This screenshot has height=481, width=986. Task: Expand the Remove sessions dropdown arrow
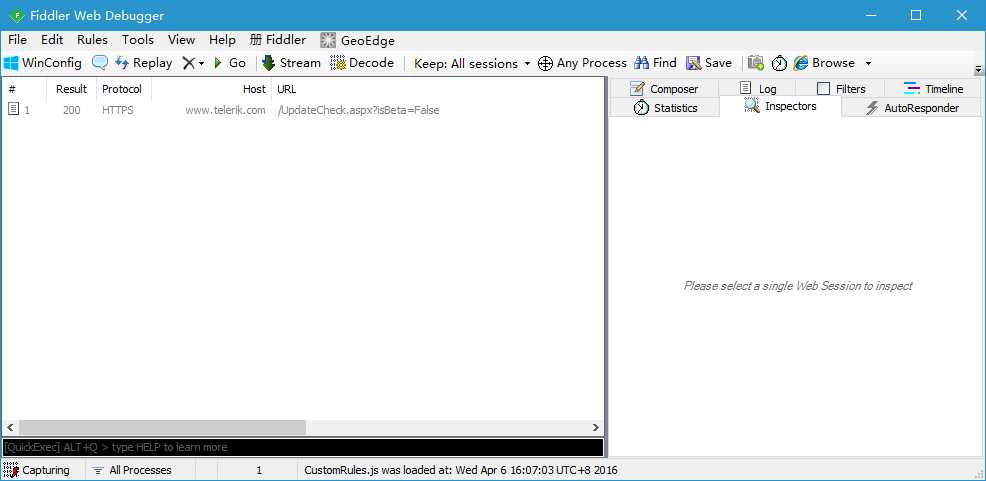(x=201, y=64)
